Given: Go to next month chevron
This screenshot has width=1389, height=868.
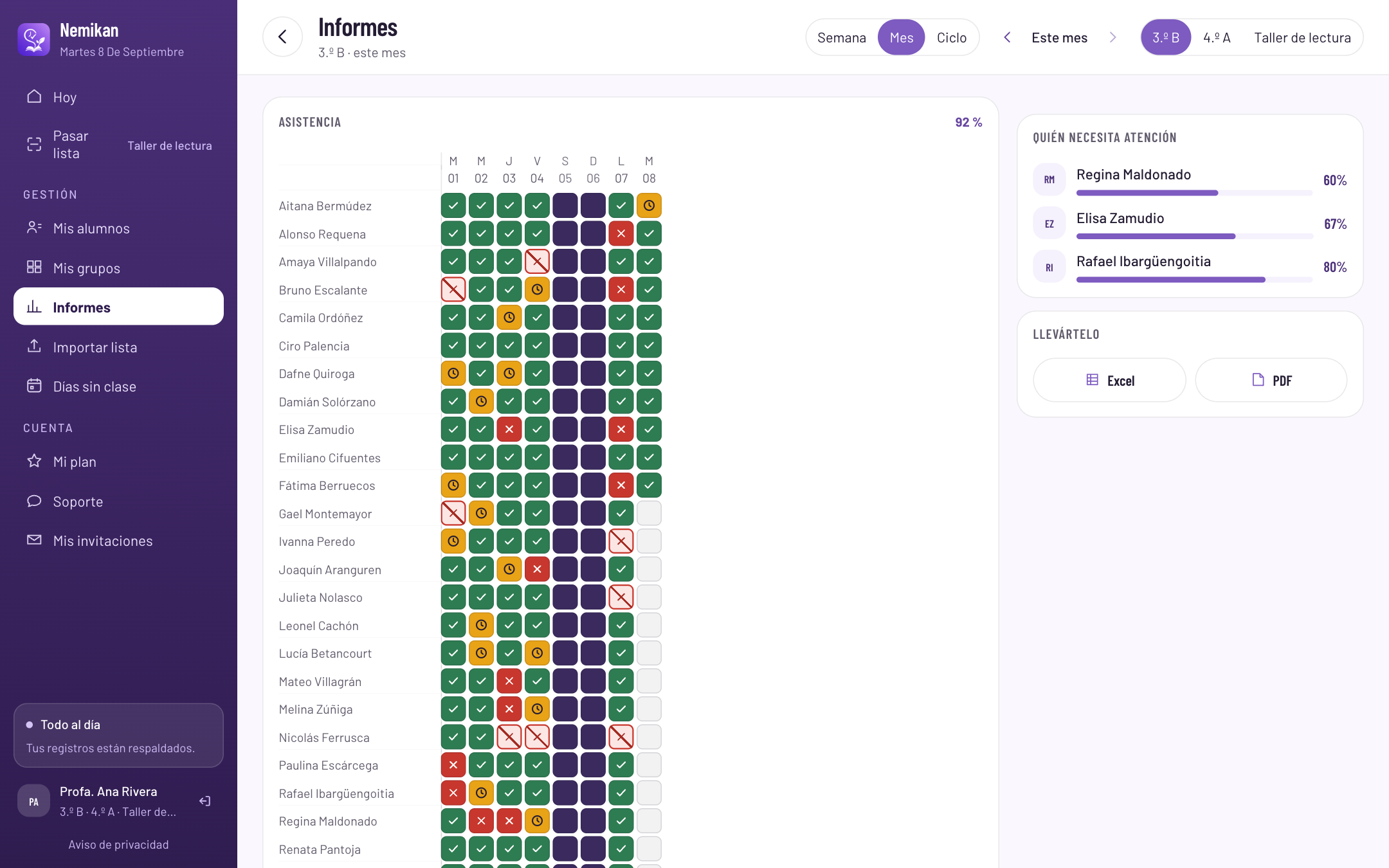Looking at the screenshot, I should pos(1113,37).
